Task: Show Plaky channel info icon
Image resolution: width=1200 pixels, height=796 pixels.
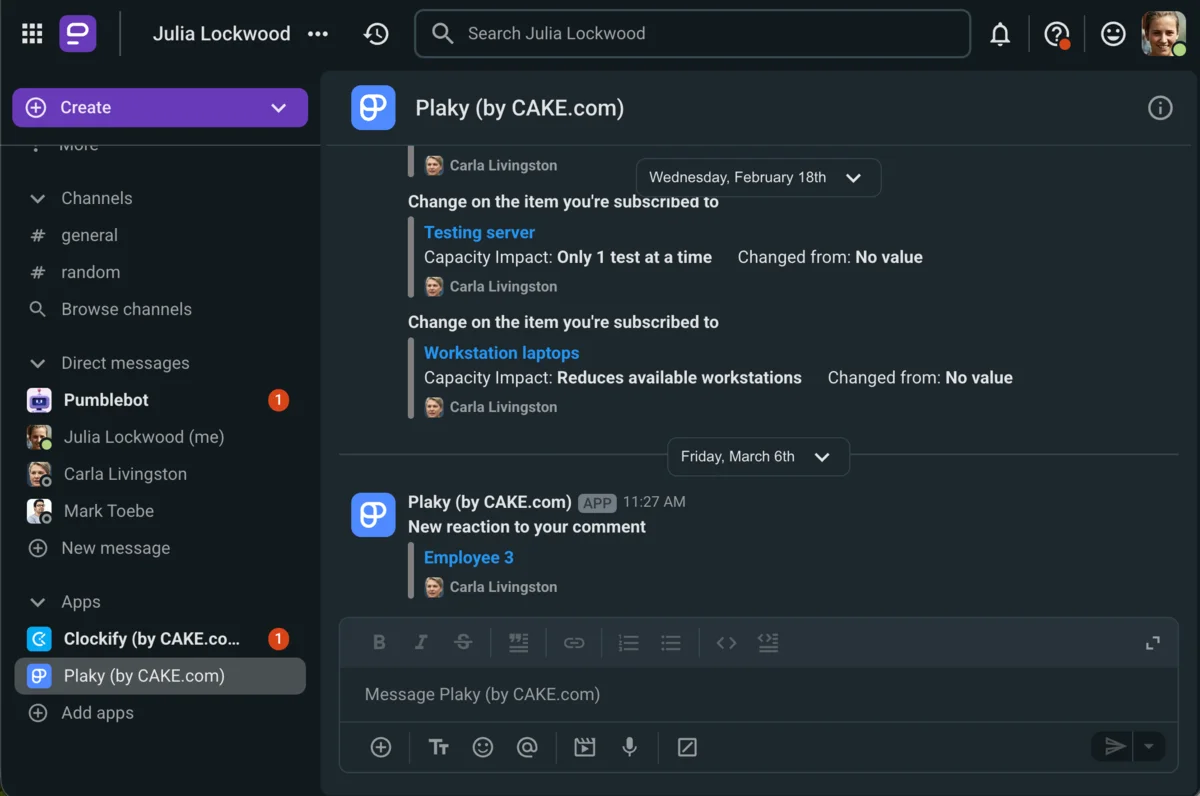Action: 1160,108
